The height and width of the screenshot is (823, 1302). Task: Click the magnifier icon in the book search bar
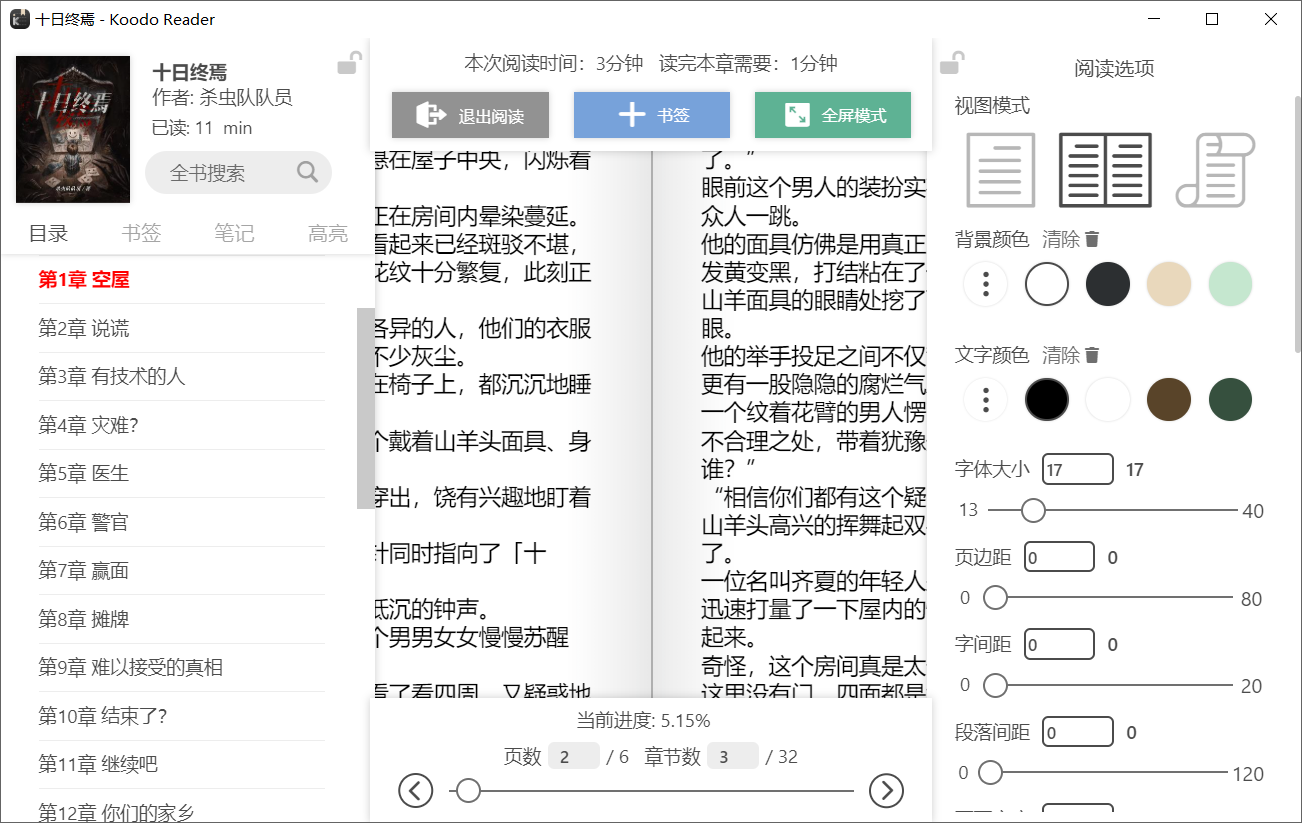307,172
